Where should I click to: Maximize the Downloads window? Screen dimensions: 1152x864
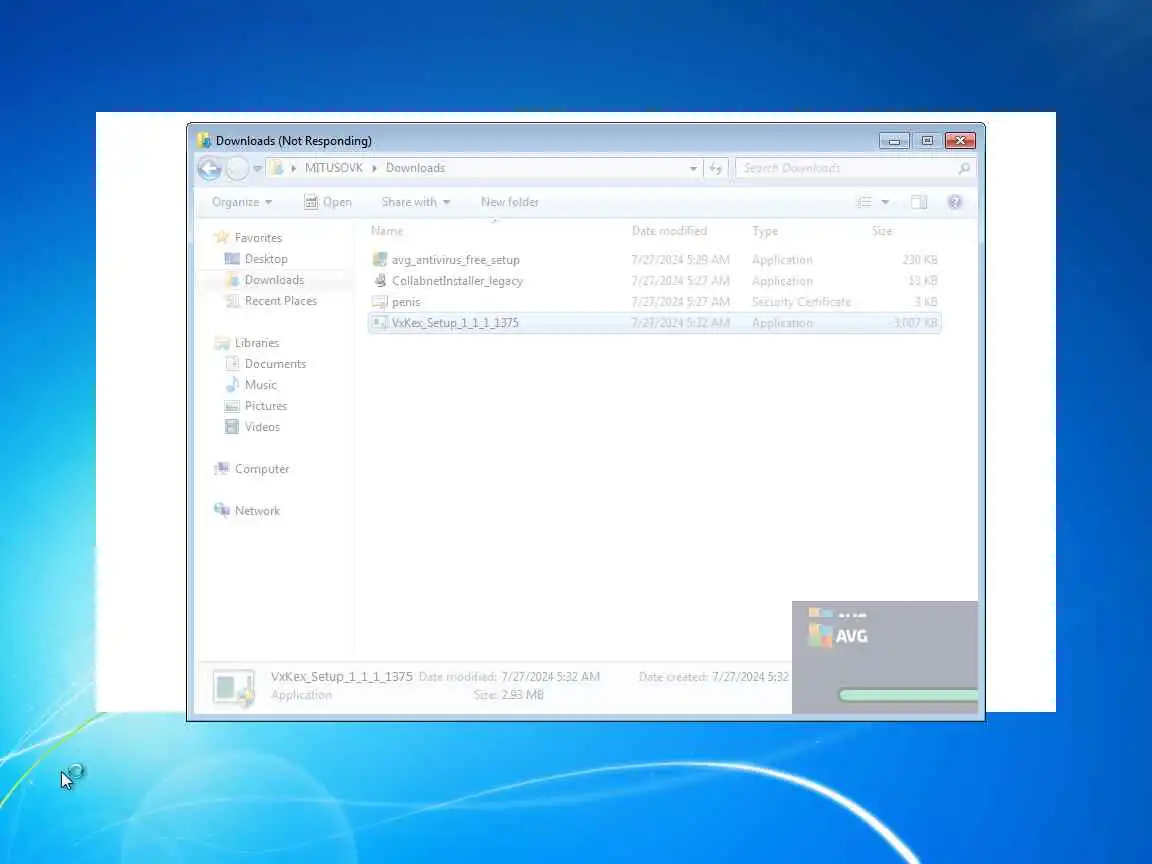927,140
